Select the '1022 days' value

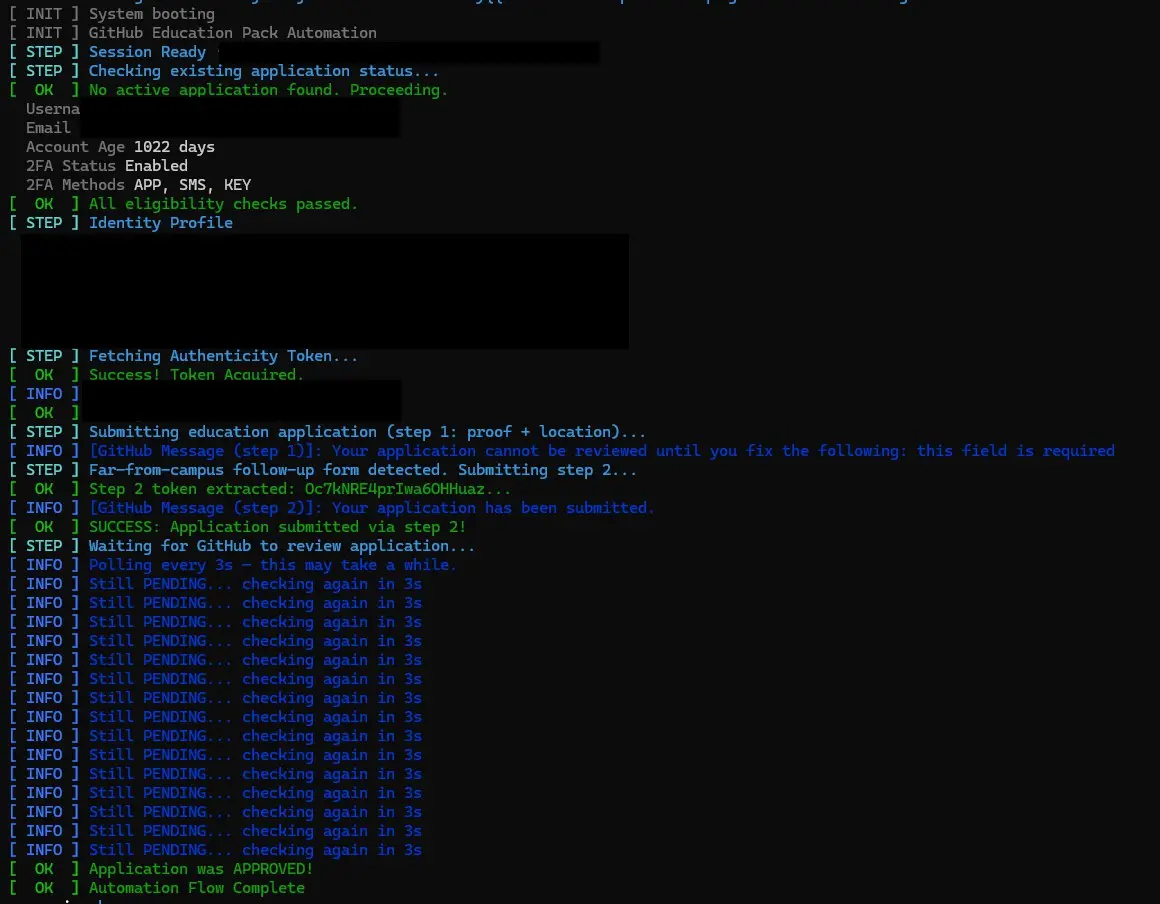[174, 147]
